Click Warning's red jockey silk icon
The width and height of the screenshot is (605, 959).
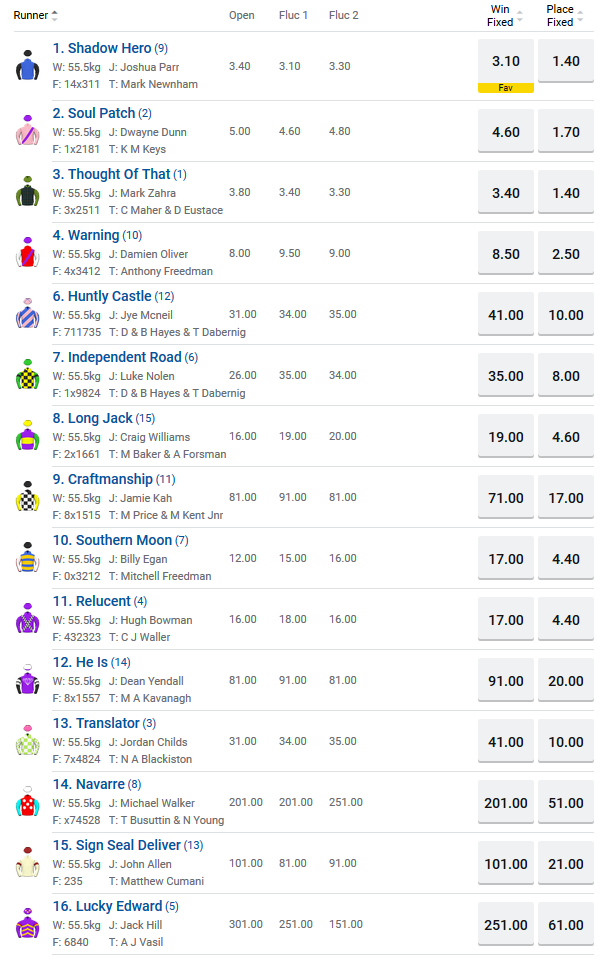point(27,253)
